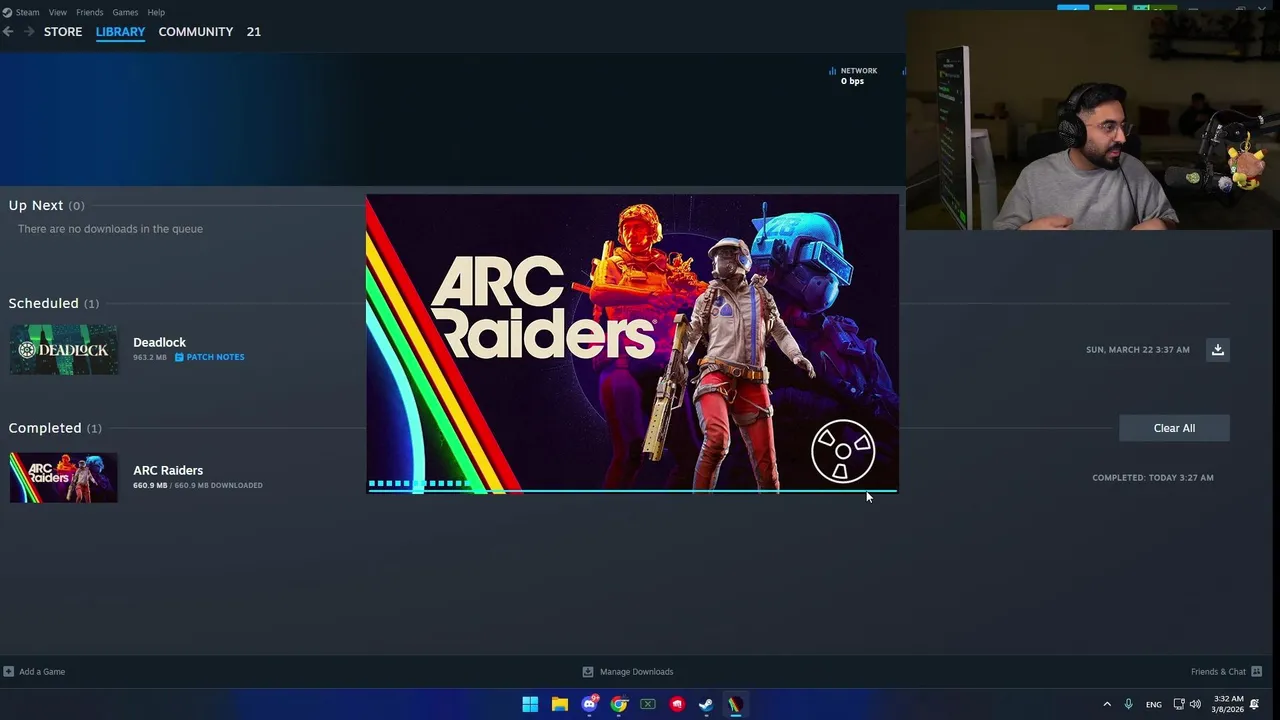Click the microphone tray icon
Screen dimensions: 1280x720
coord(1128,704)
